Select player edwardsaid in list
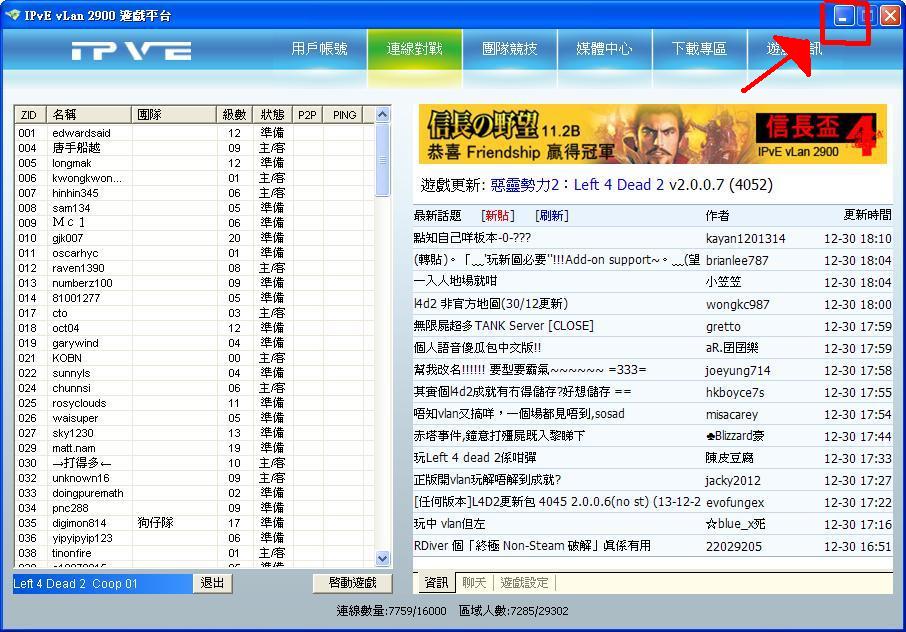This screenshot has height=632, width=906. point(81,133)
